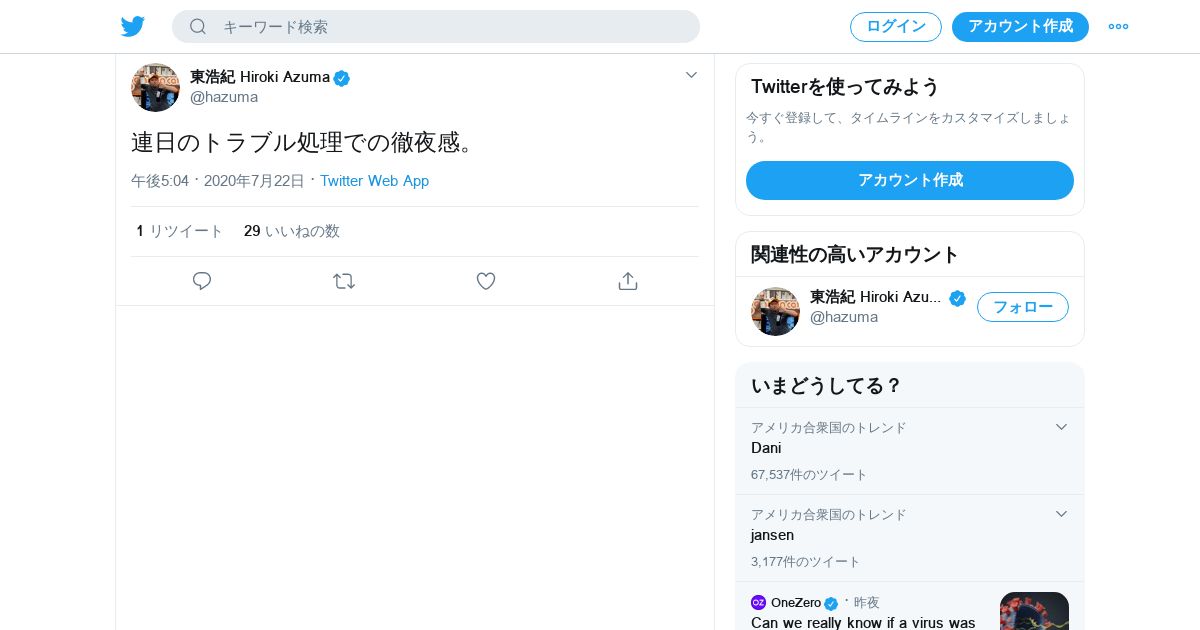
Task: Focus the キーワード検索 search field
Action: coord(450,26)
